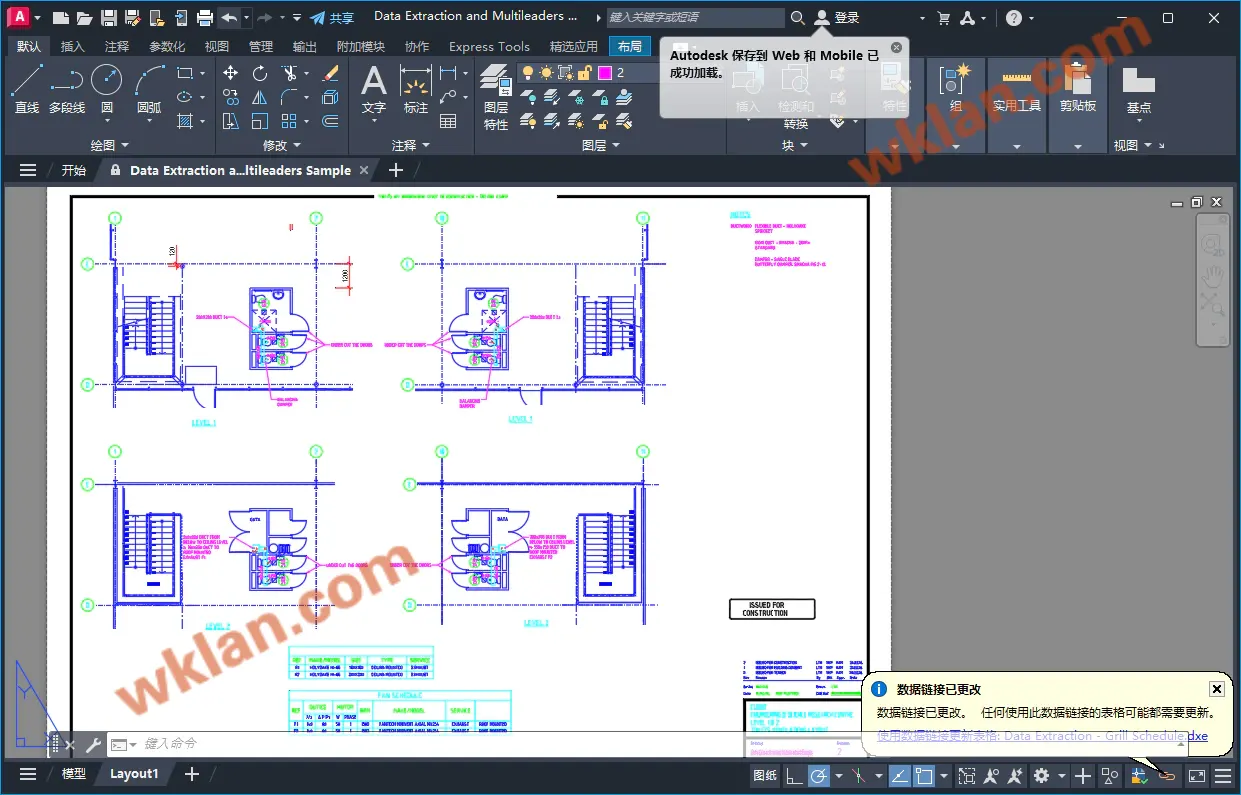Viewport: 1241px width, 795px height.
Task: Toggle the layer lightbulb on/off
Action: pyautogui.click(x=528, y=73)
